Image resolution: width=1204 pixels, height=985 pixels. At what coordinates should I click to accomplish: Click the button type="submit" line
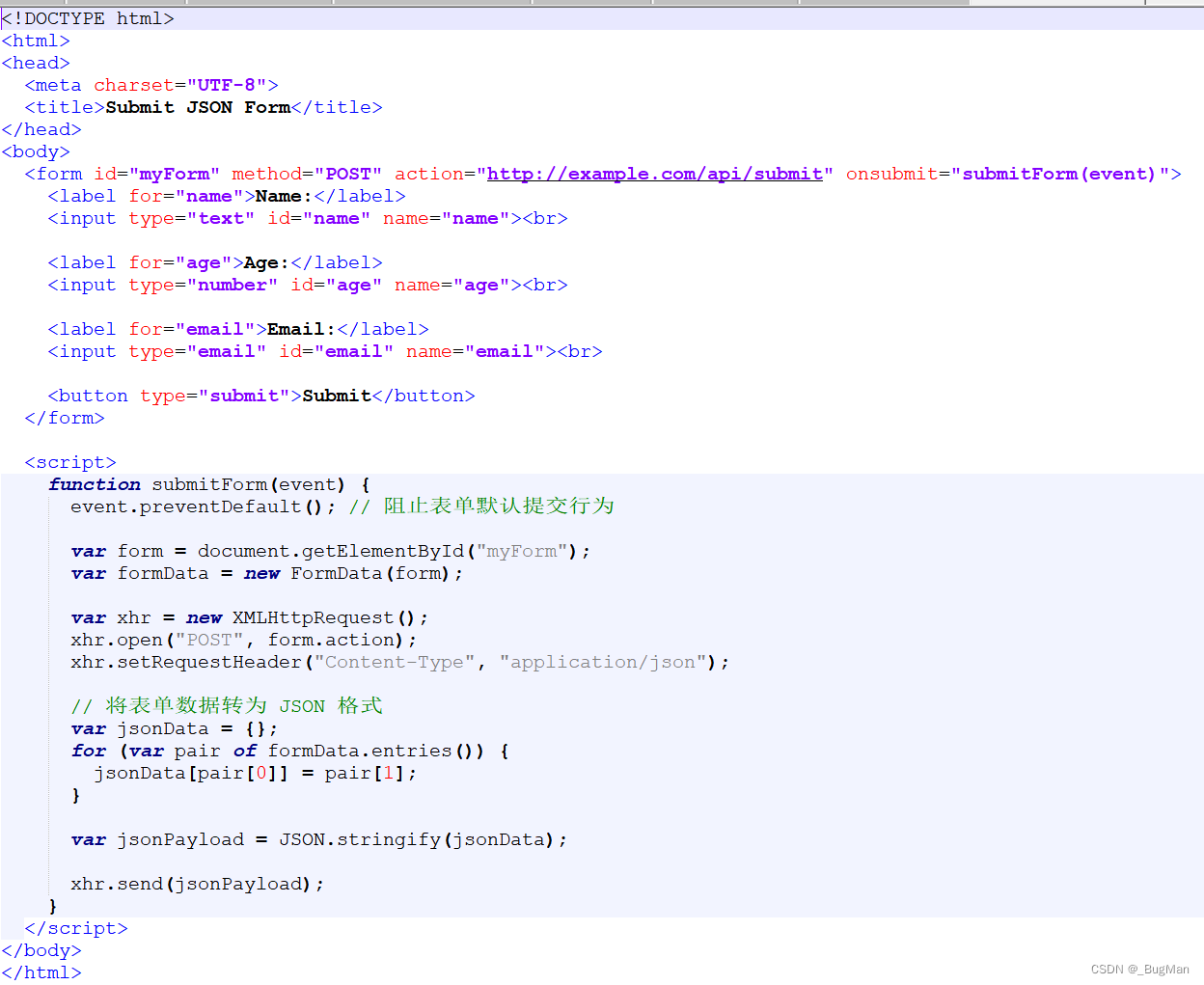tap(261, 396)
